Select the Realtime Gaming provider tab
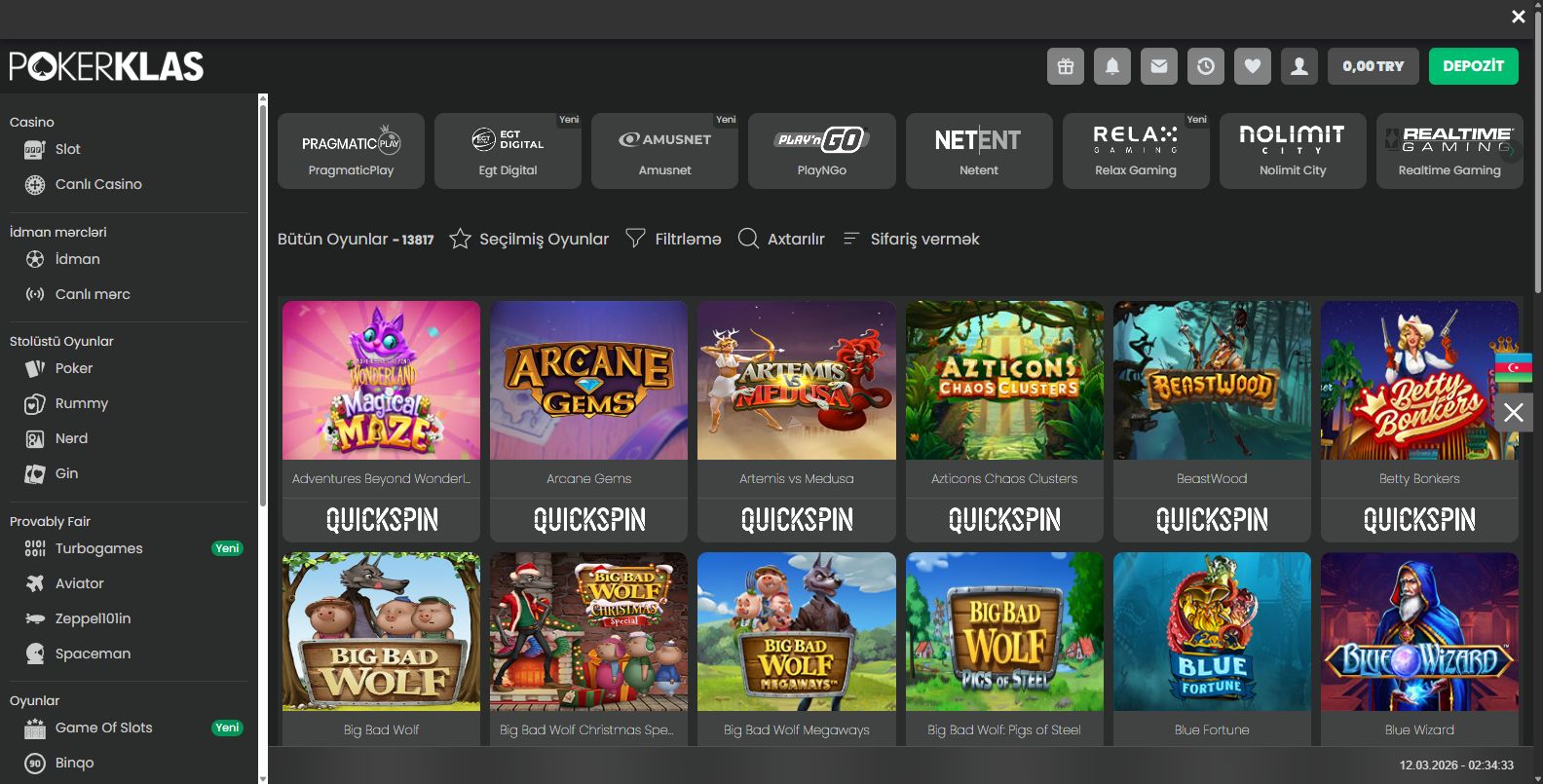This screenshot has height=784, width=1543. 1449,151
